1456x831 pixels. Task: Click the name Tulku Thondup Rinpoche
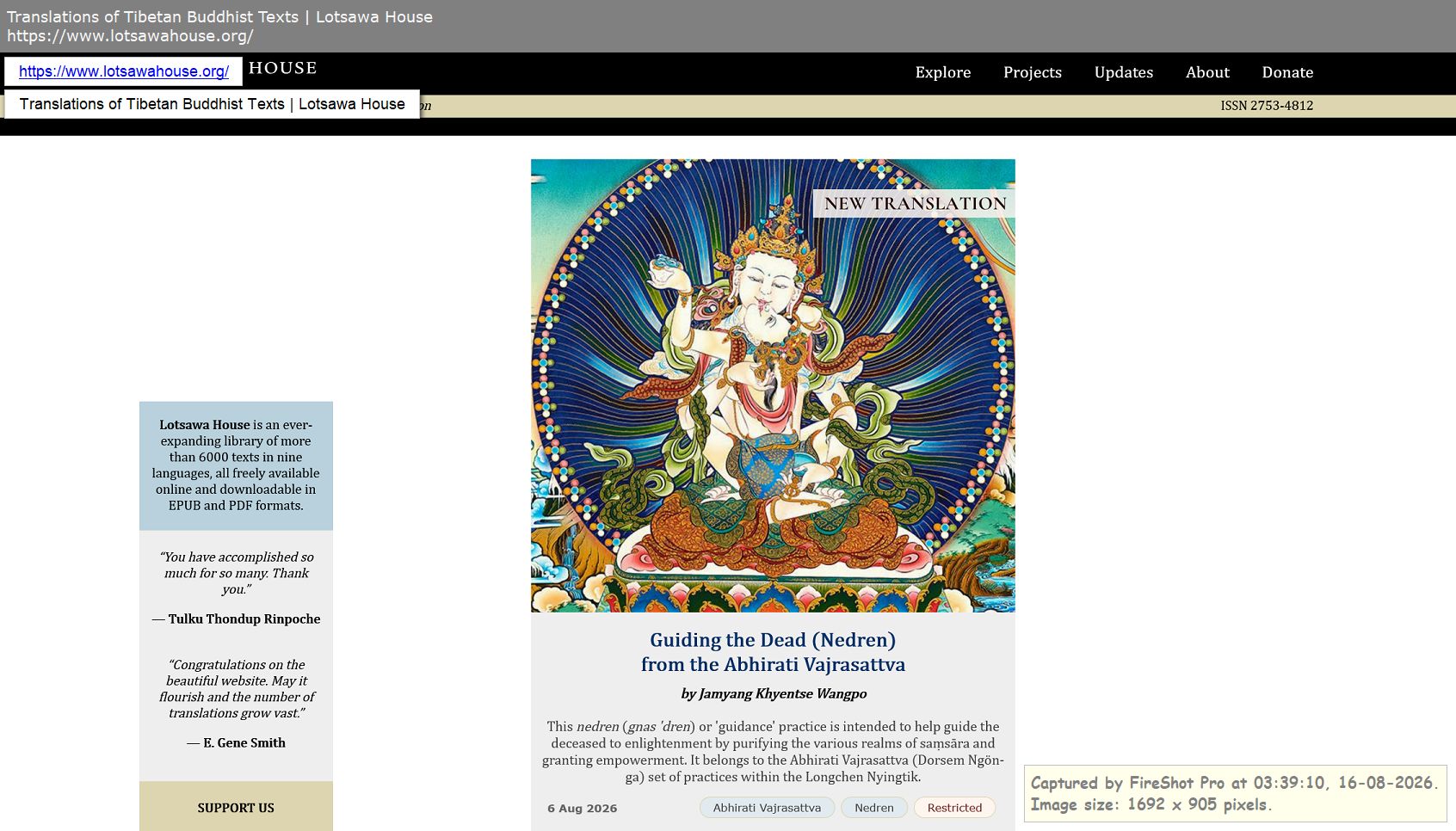(x=244, y=619)
